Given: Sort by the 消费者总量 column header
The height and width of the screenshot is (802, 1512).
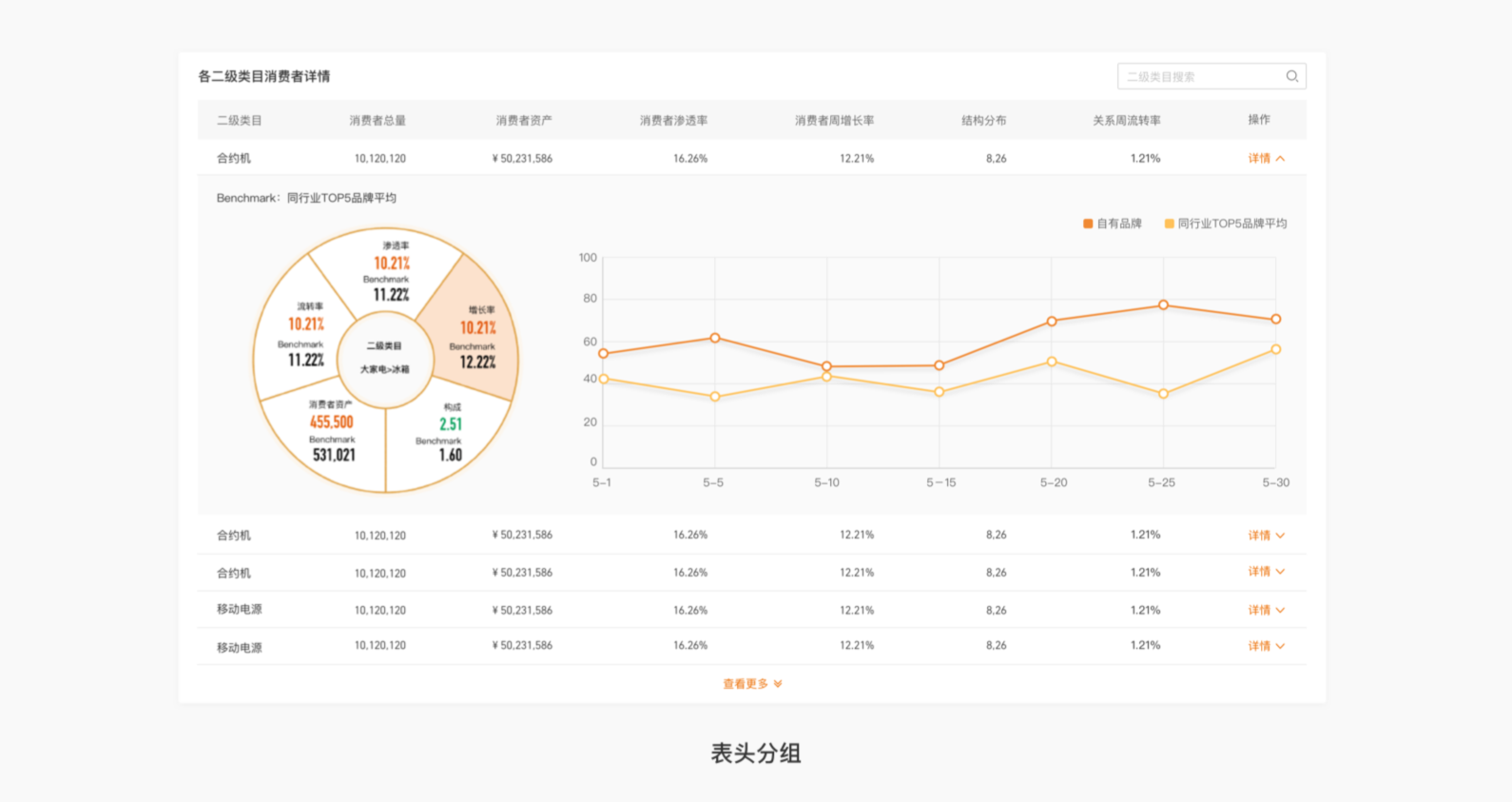Looking at the screenshot, I should click(x=378, y=121).
